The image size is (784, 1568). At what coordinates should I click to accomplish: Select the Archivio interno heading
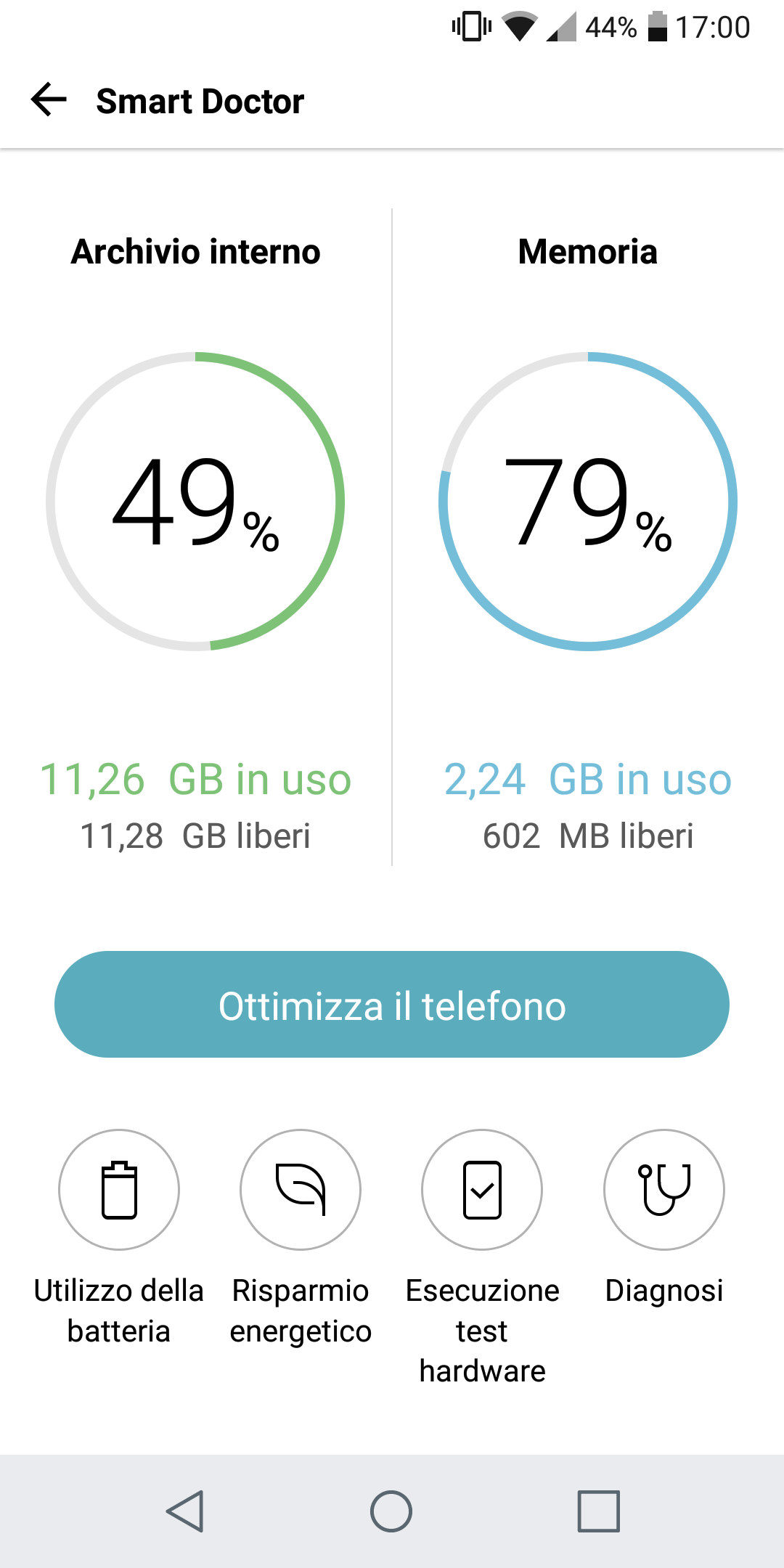[195, 252]
